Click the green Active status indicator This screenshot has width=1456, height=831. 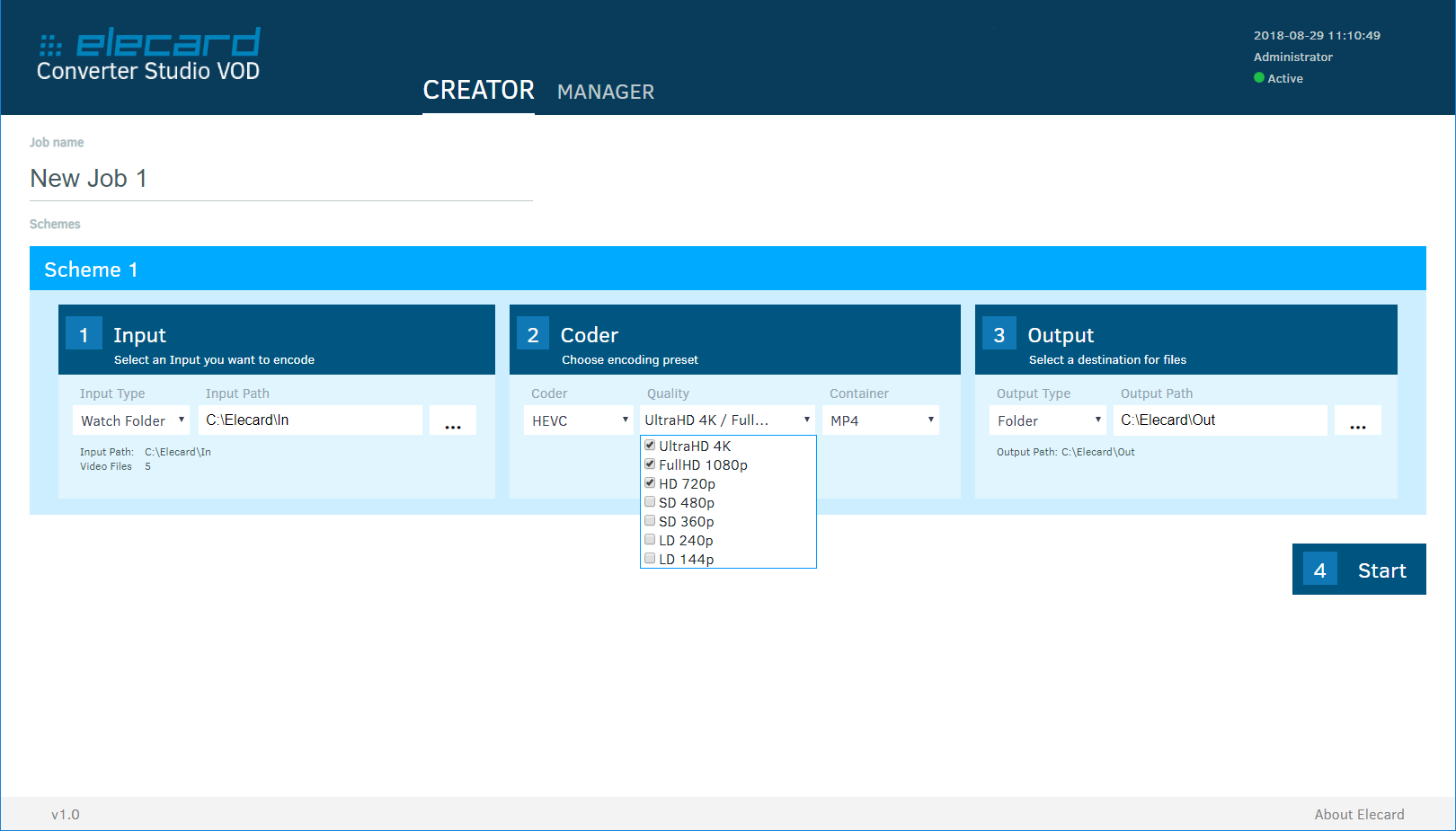(1258, 78)
